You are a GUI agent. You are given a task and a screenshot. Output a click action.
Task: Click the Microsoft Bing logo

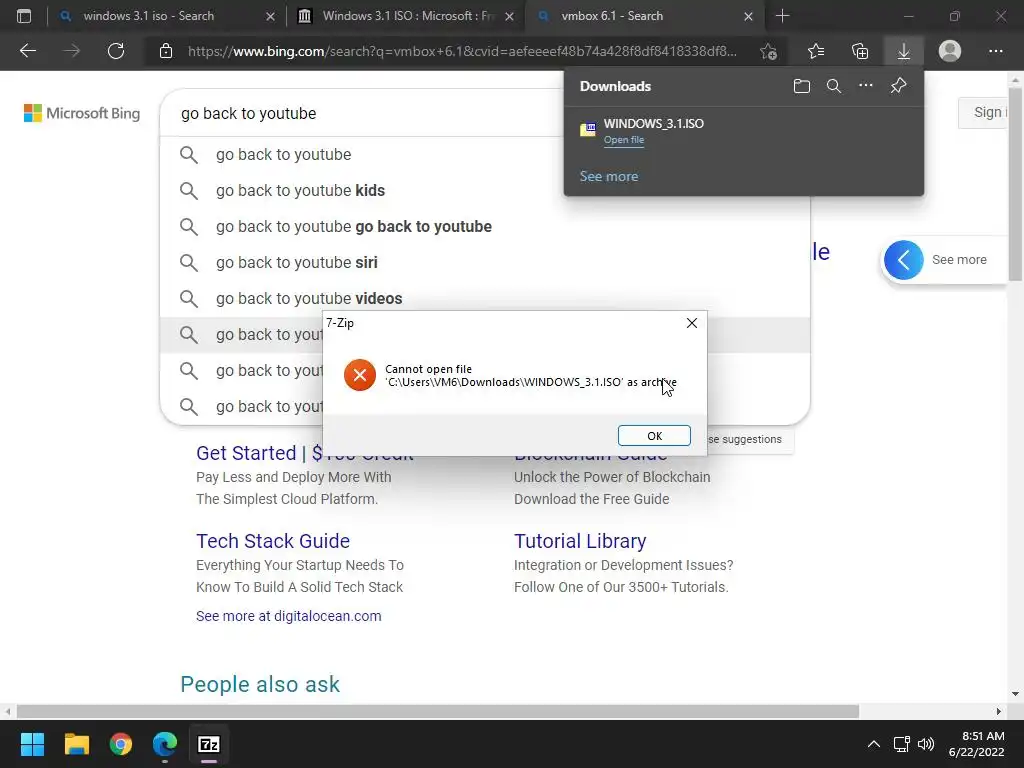(82, 113)
